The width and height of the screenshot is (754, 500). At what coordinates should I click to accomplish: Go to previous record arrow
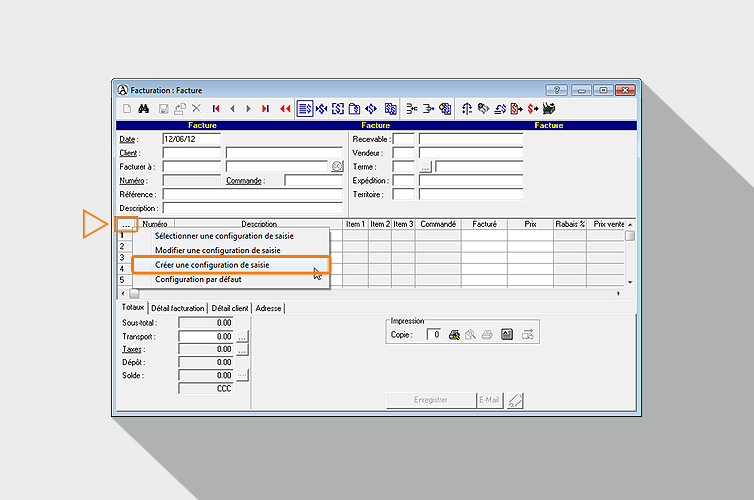[233, 109]
